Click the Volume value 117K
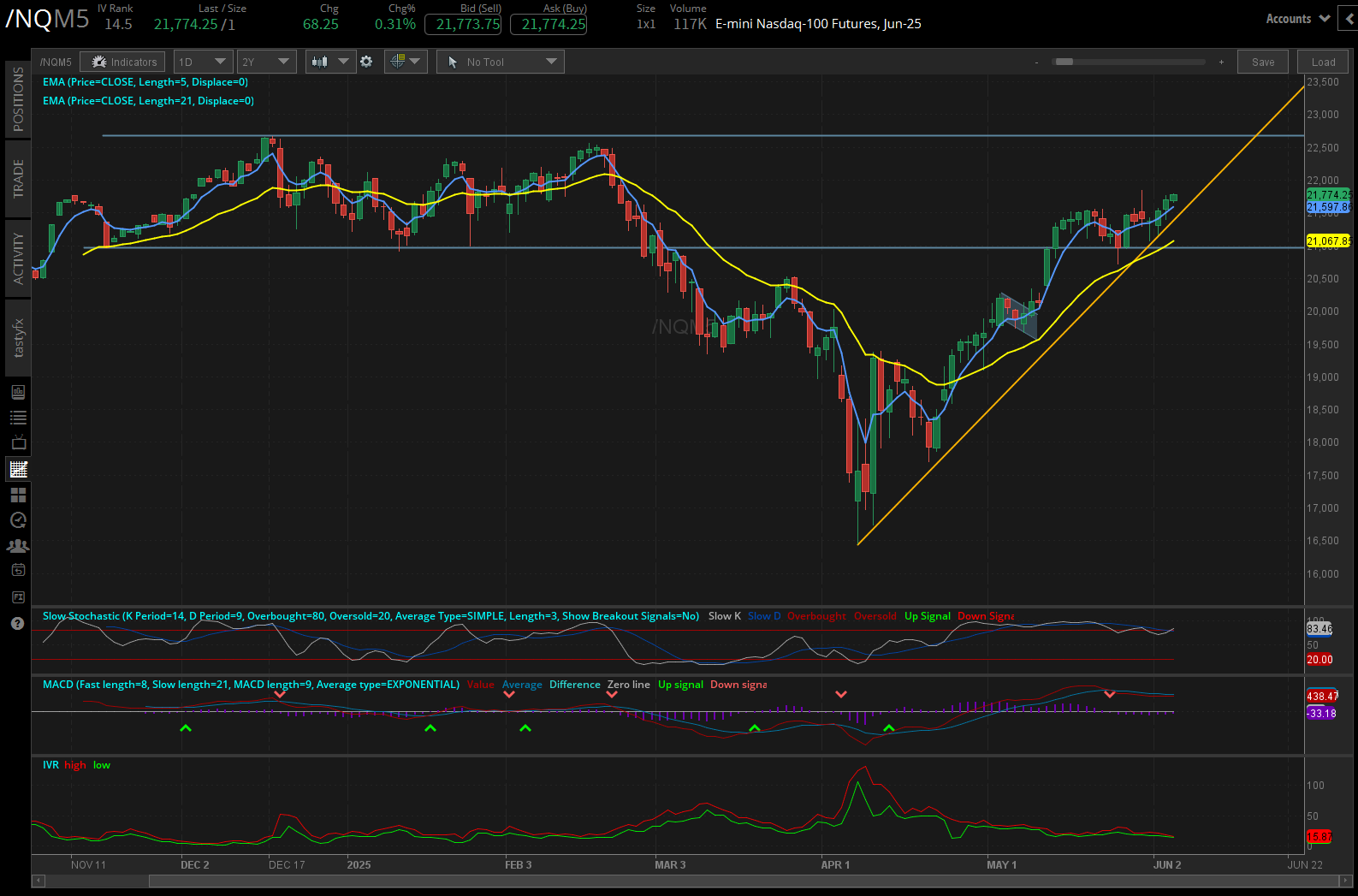This screenshot has width=1358, height=896. coord(690,24)
